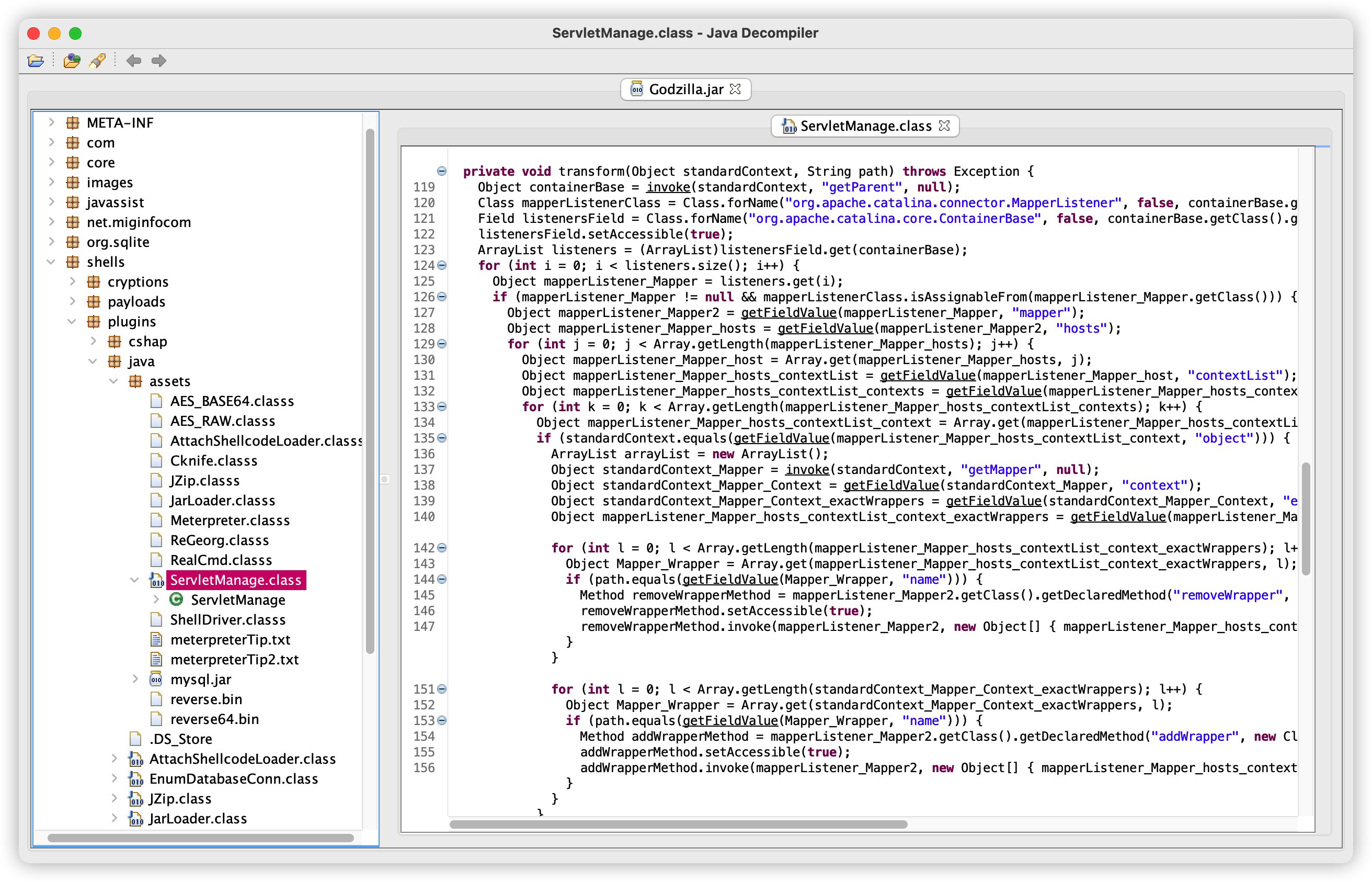Viewport: 1372px width, 882px height.
Task: Collapse the shells package
Action: [x=51, y=262]
